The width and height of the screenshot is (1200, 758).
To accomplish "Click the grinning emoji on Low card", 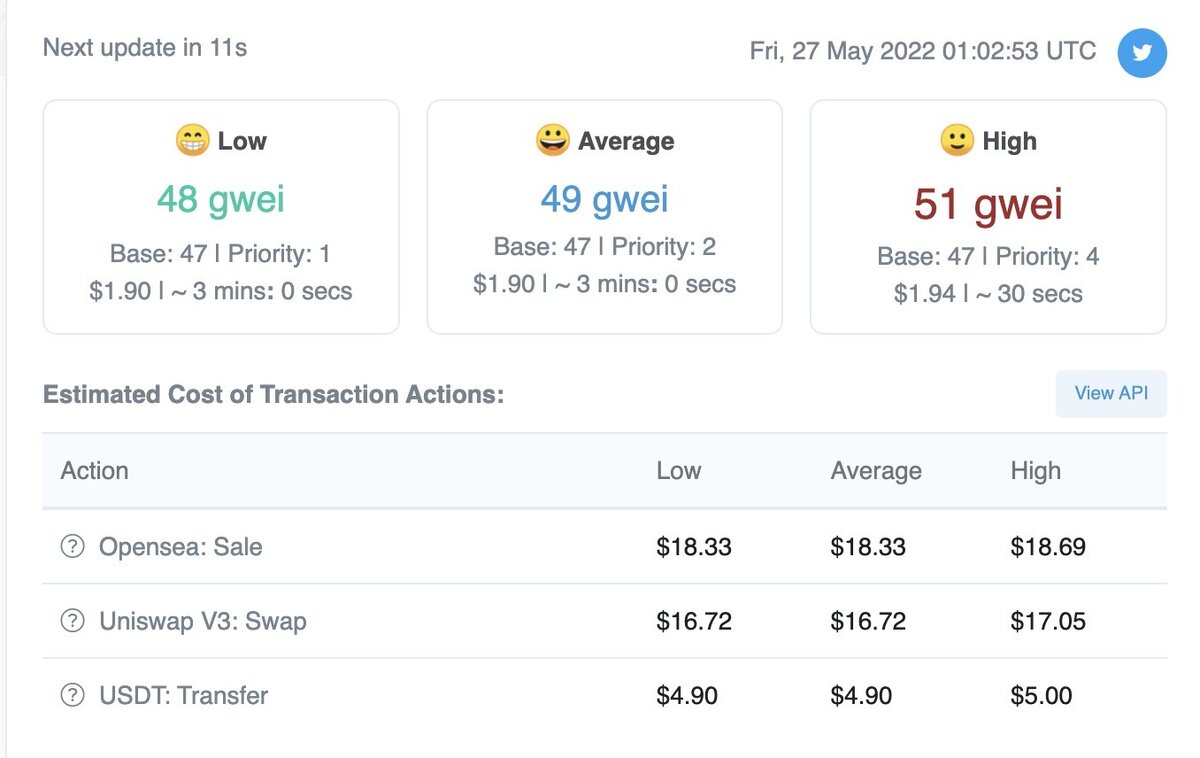I will click(192, 141).
